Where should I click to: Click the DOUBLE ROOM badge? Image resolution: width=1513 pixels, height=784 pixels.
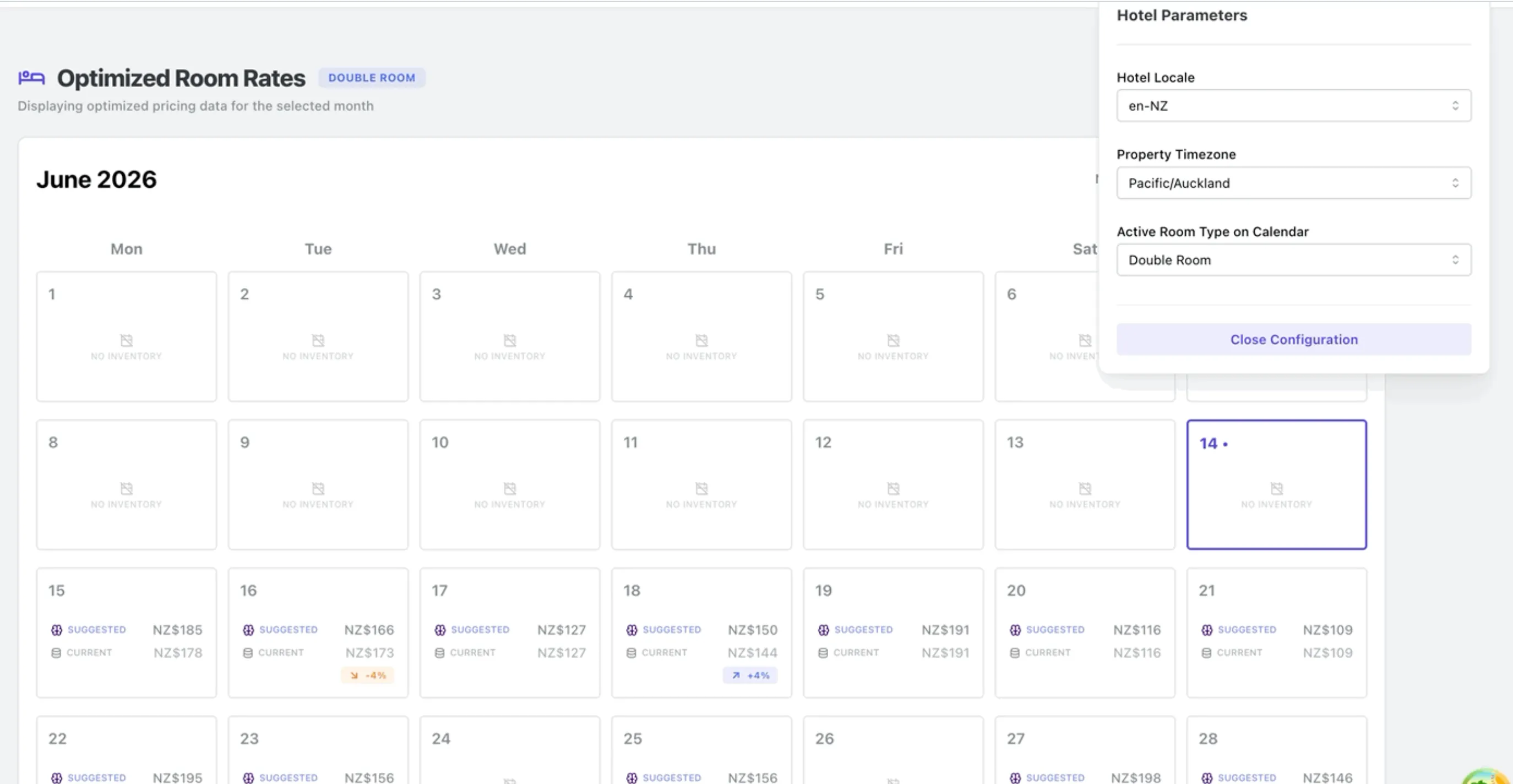click(372, 78)
